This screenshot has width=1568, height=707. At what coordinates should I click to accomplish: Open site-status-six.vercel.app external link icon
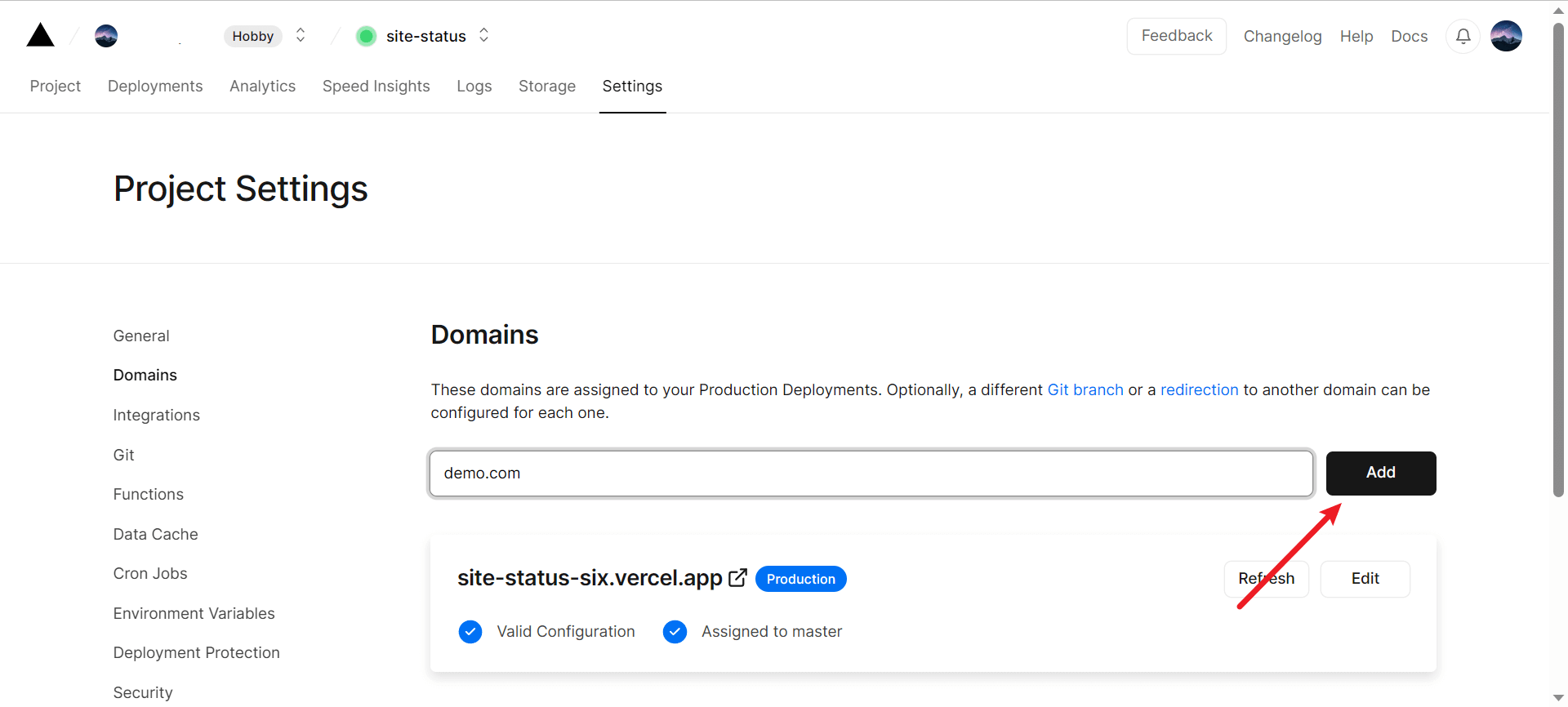pos(737,578)
